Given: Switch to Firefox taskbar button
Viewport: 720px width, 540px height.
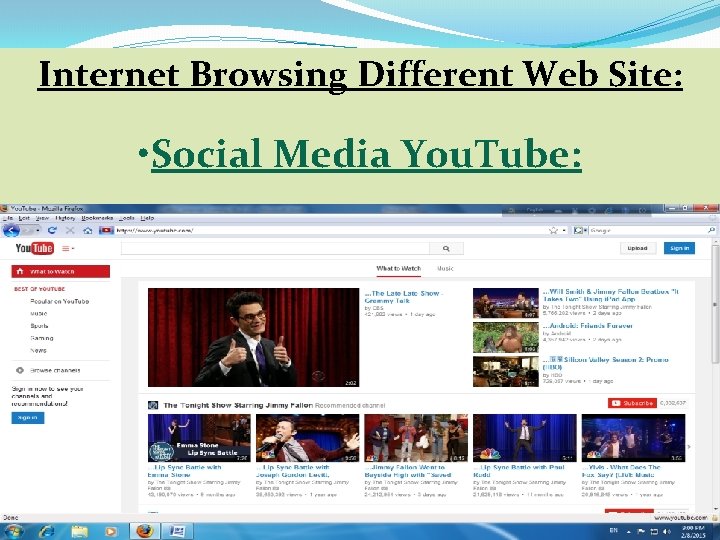Looking at the screenshot, I should 144,531.
